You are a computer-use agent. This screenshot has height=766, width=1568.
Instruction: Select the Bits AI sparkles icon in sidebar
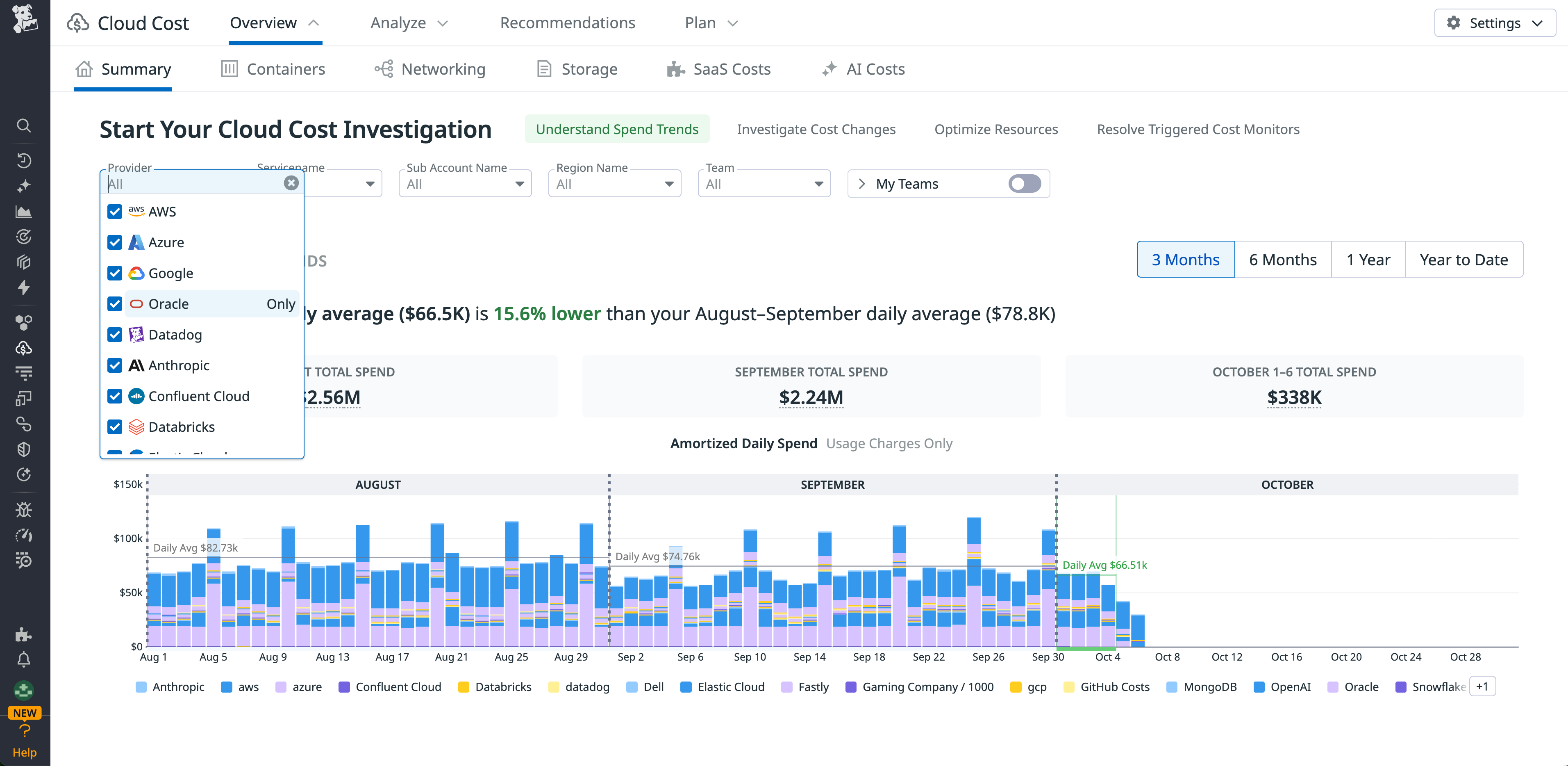[x=24, y=186]
